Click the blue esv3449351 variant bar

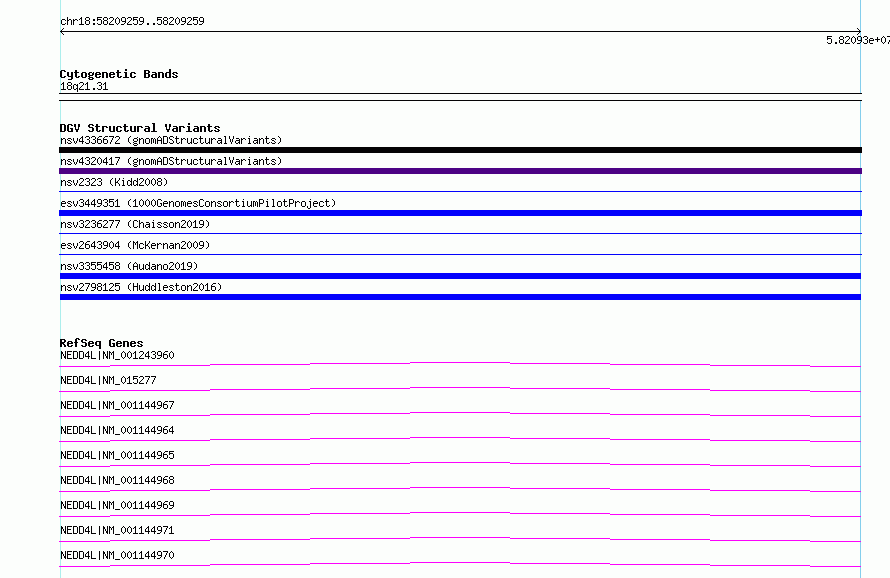pos(460,213)
